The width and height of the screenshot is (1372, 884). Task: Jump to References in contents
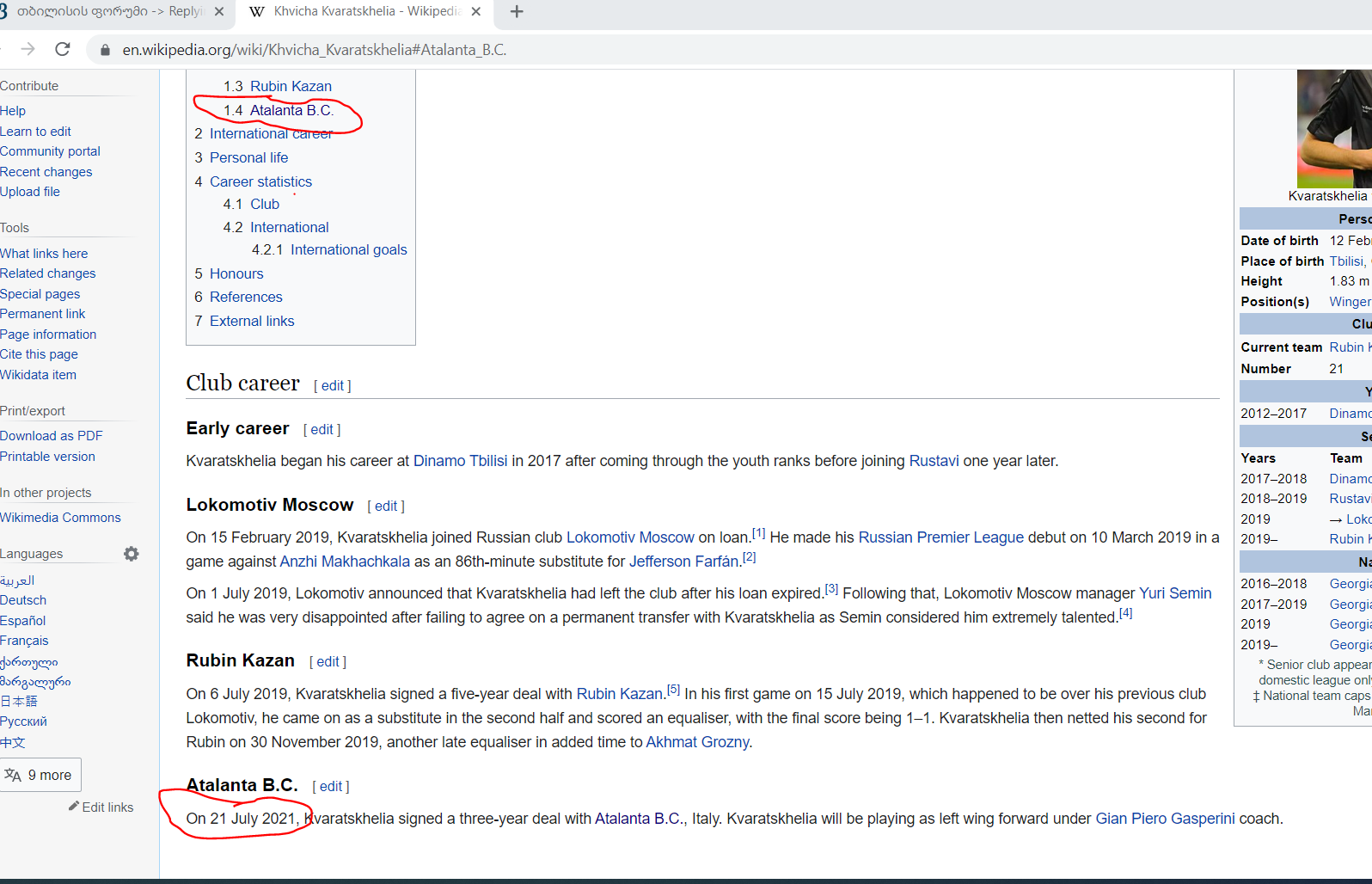[246, 297]
